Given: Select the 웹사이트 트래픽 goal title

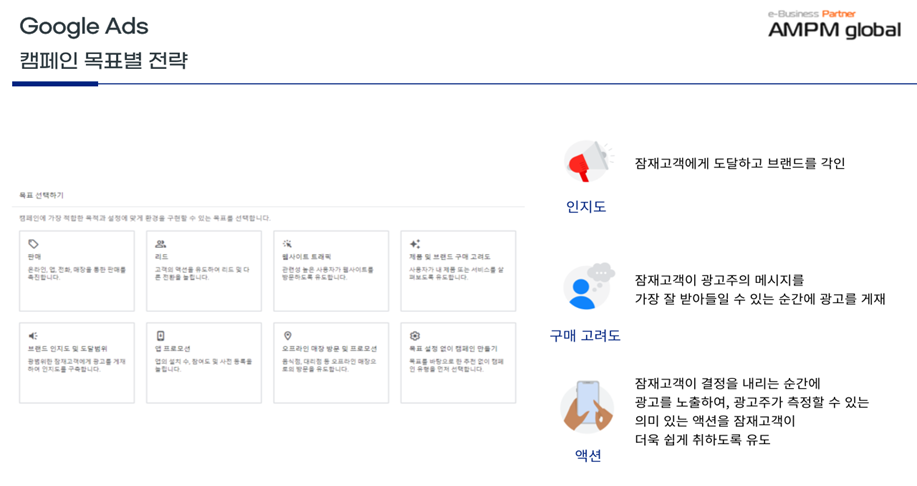Looking at the screenshot, I should click(306, 257).
